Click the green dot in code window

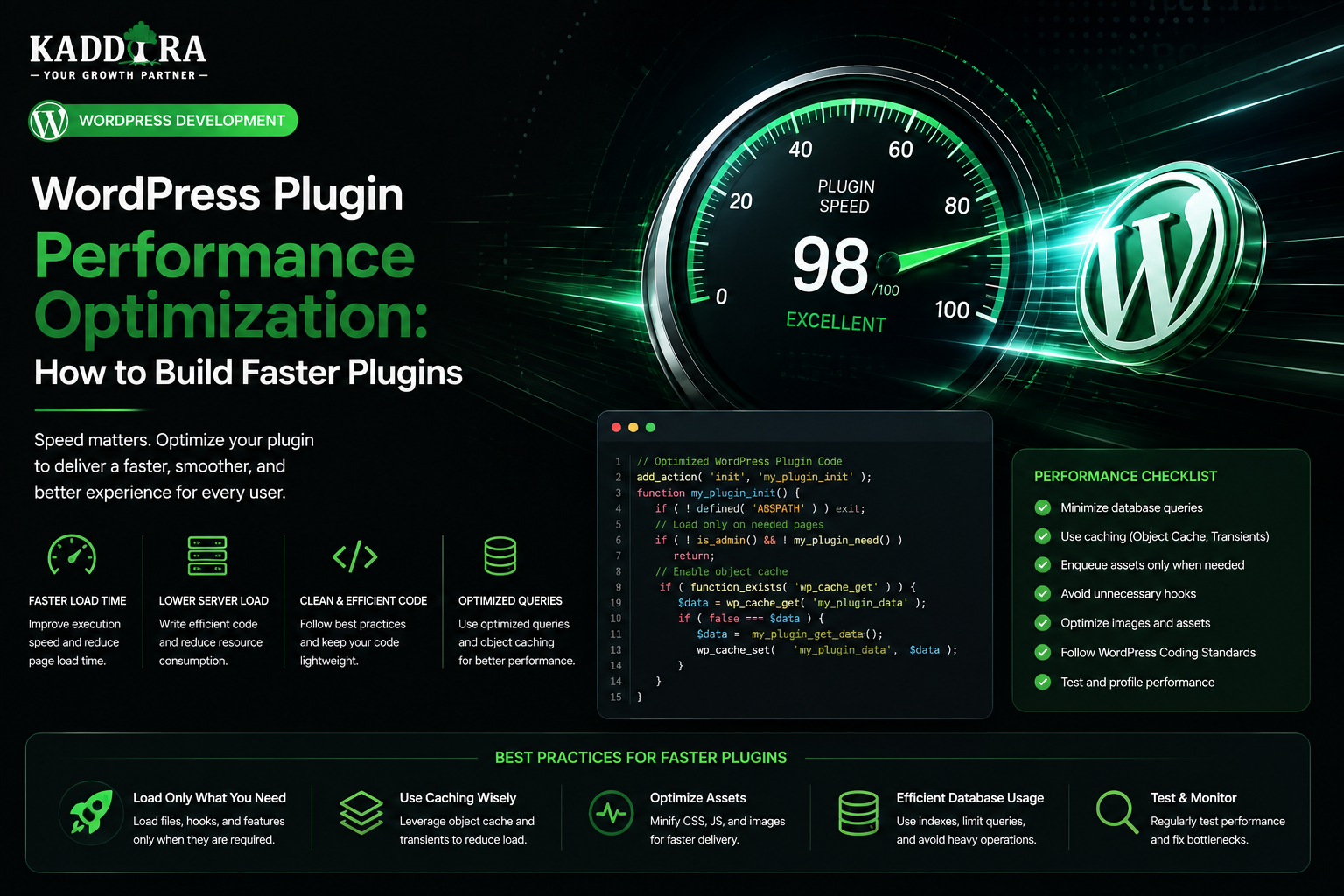(x=650, y=427)
